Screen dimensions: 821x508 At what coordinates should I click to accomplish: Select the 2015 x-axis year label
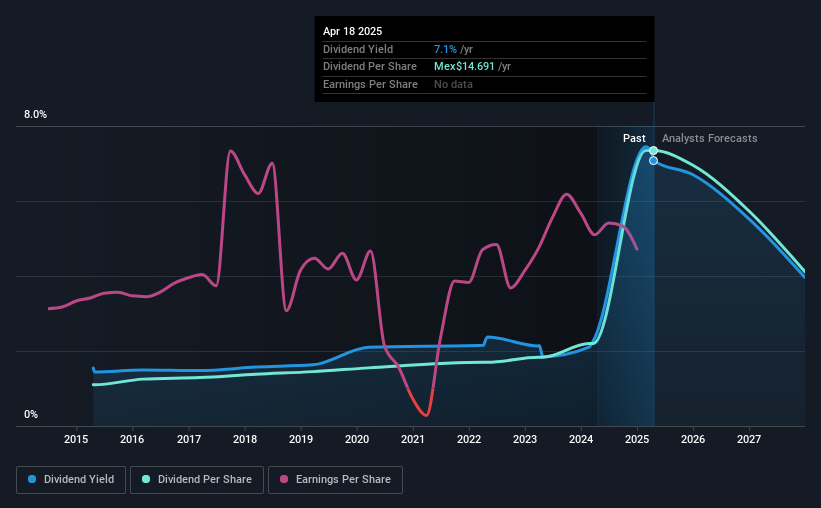(x=77, y=438)
